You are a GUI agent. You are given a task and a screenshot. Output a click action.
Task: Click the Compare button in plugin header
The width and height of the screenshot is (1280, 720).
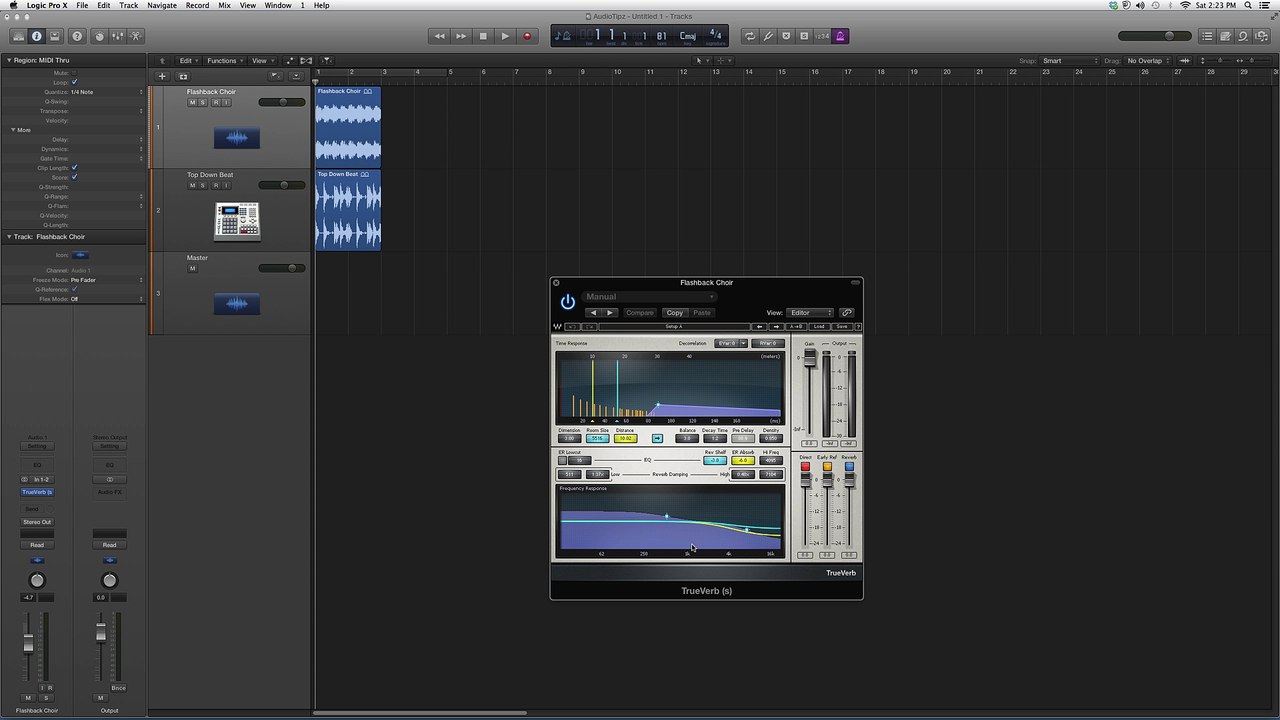640,313
